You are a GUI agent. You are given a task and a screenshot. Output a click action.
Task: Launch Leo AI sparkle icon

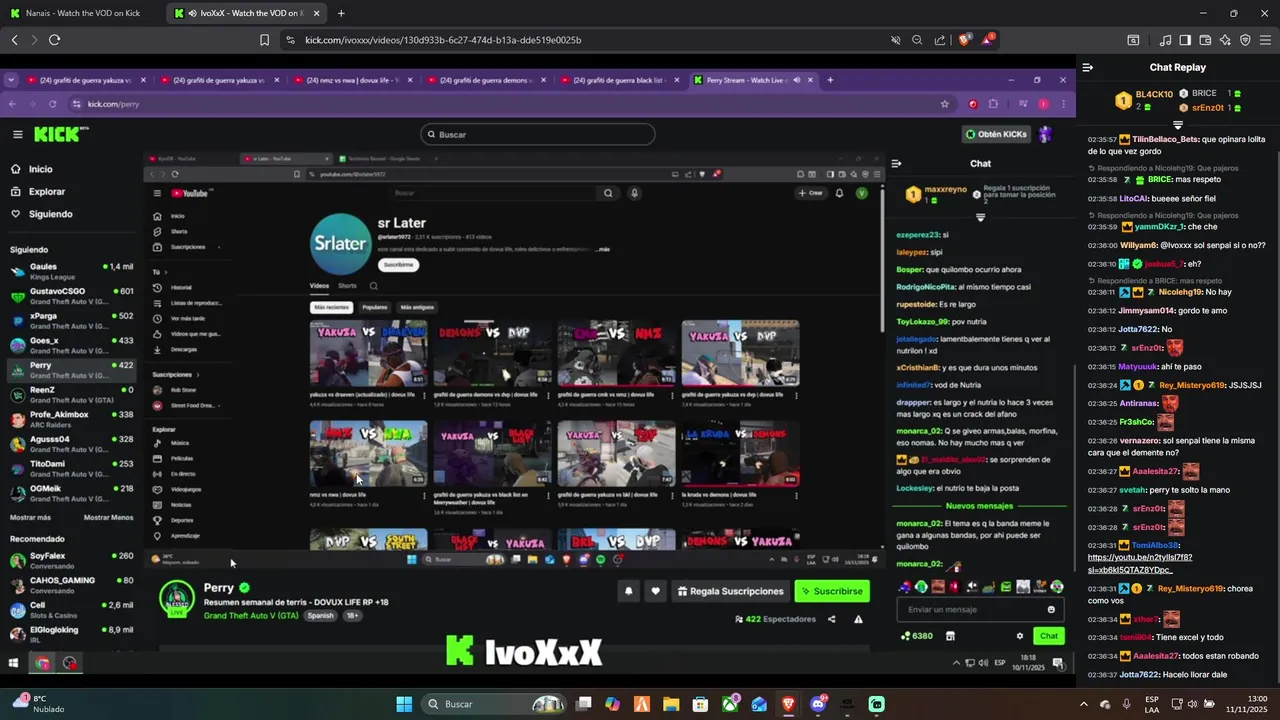(1225, 40)
